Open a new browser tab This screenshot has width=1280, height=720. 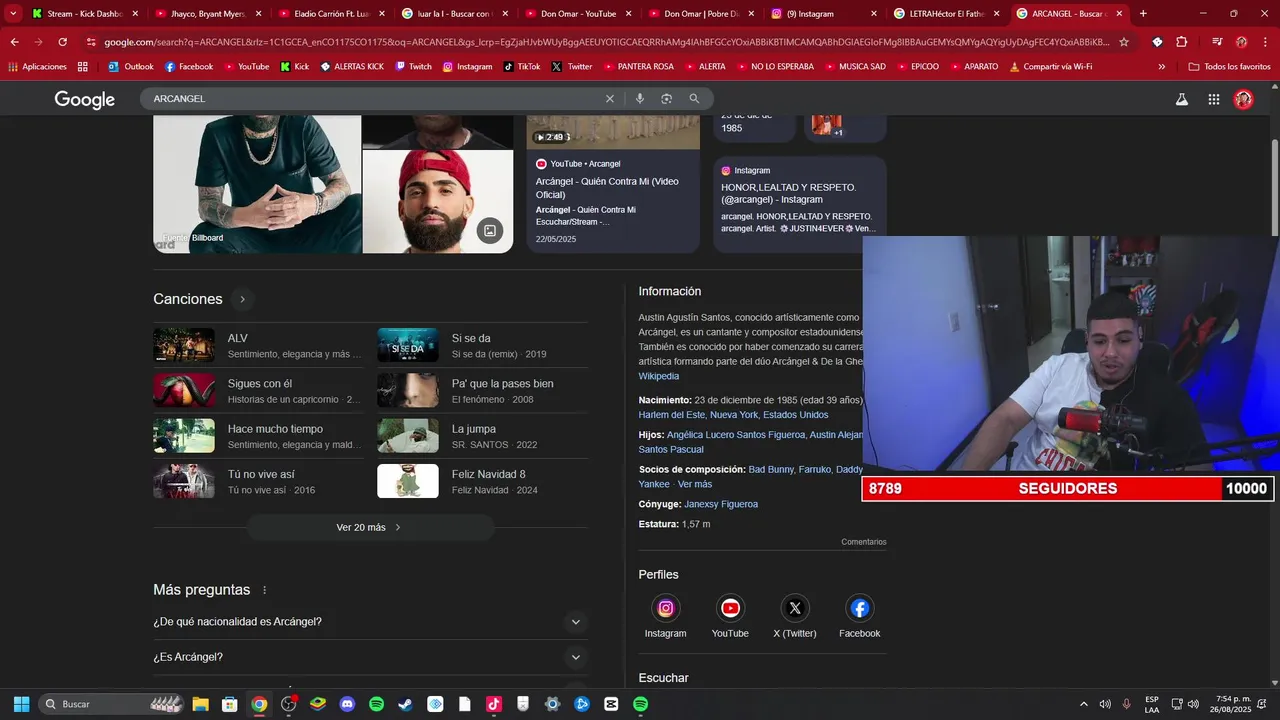1143,14
